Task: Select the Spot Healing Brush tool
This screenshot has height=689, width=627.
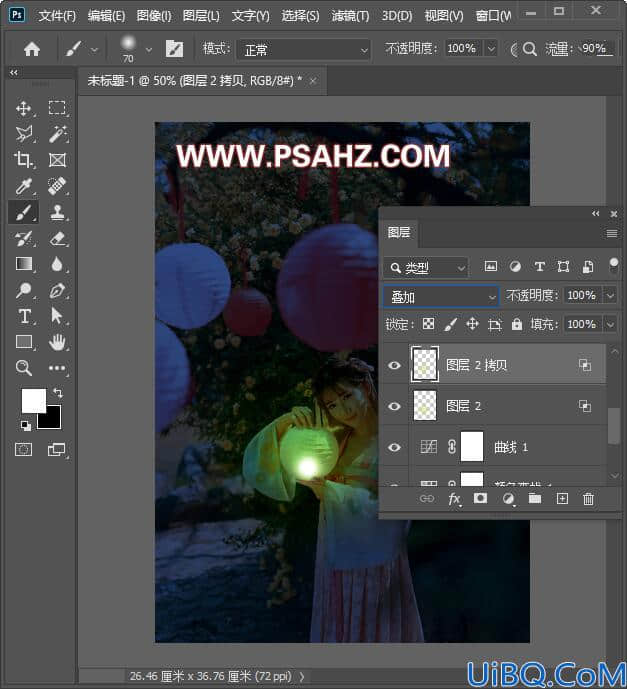Action: (x=57, y=186)
